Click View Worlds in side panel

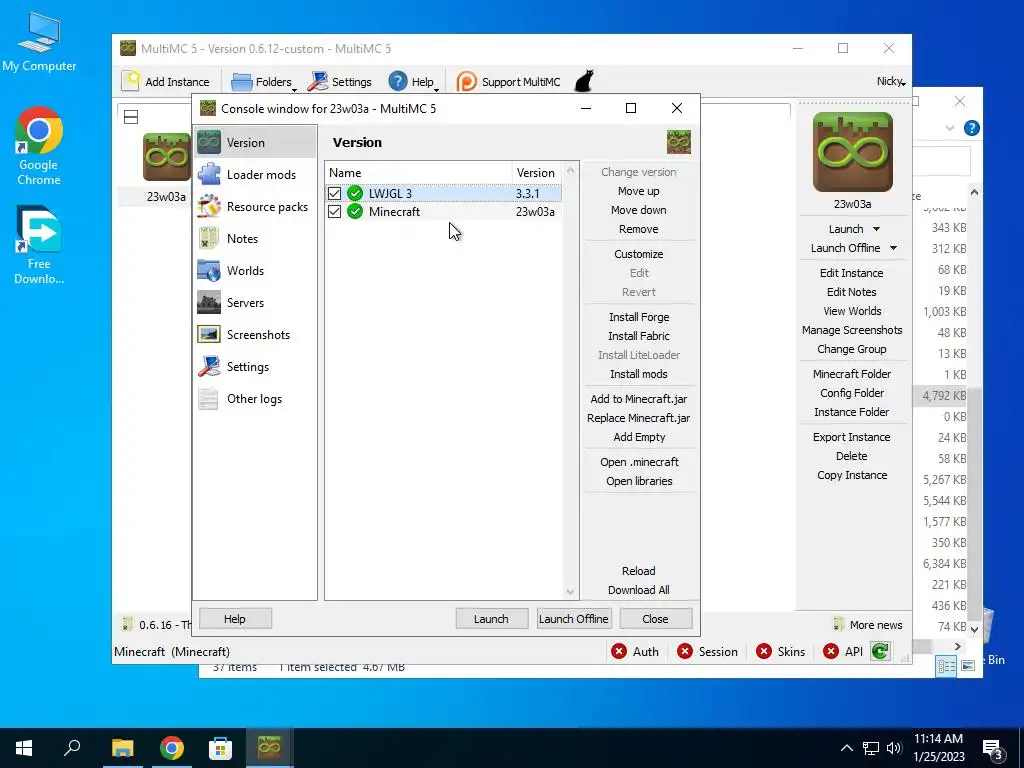[x=852, y=311]
